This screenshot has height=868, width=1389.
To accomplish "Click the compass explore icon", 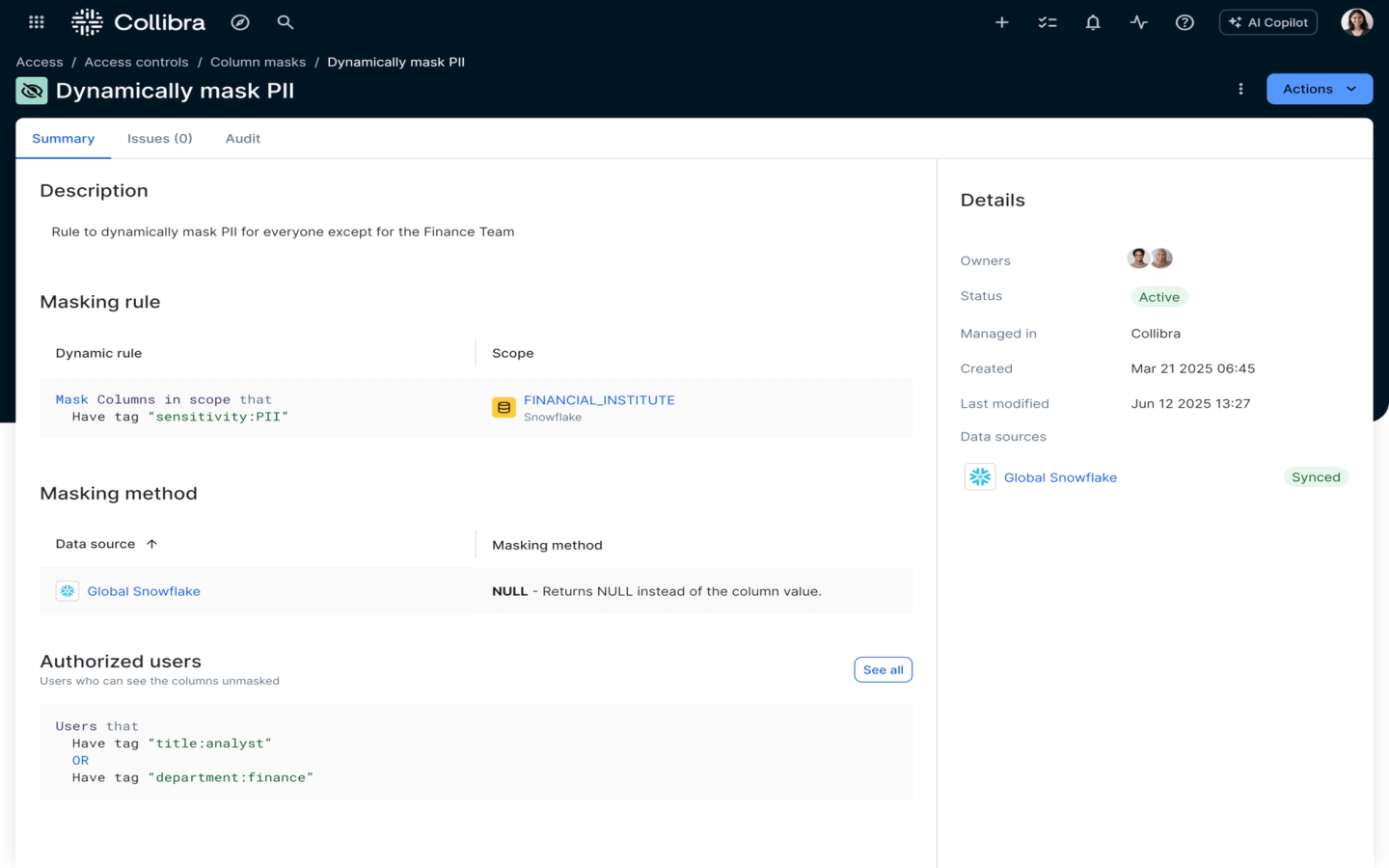I will [240, 22].
